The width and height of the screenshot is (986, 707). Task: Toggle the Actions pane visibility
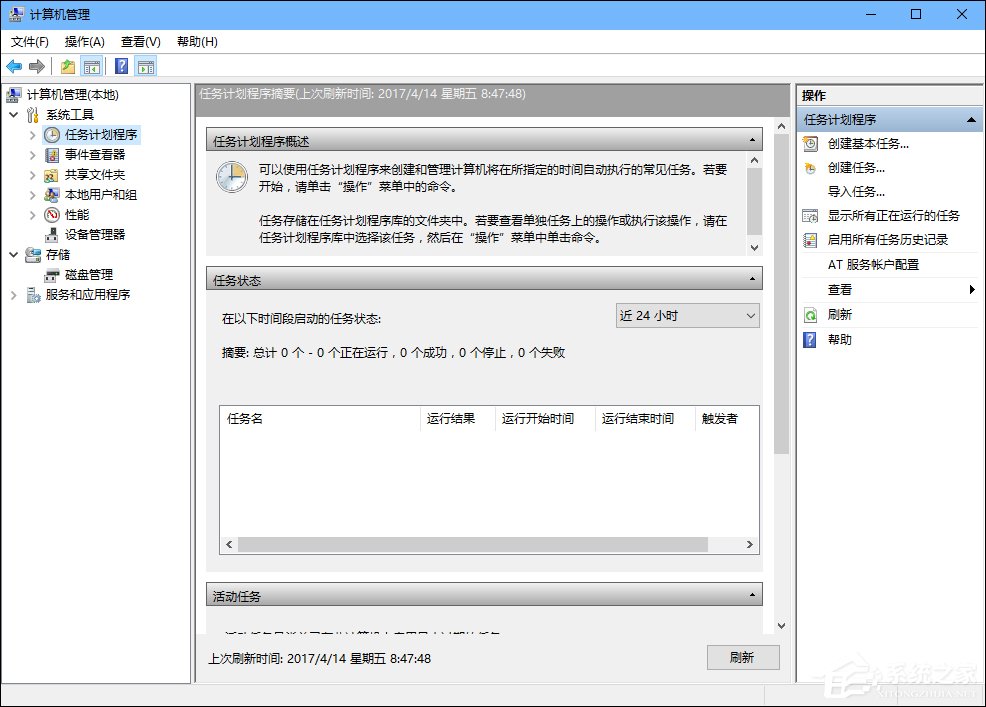point(146,66)
